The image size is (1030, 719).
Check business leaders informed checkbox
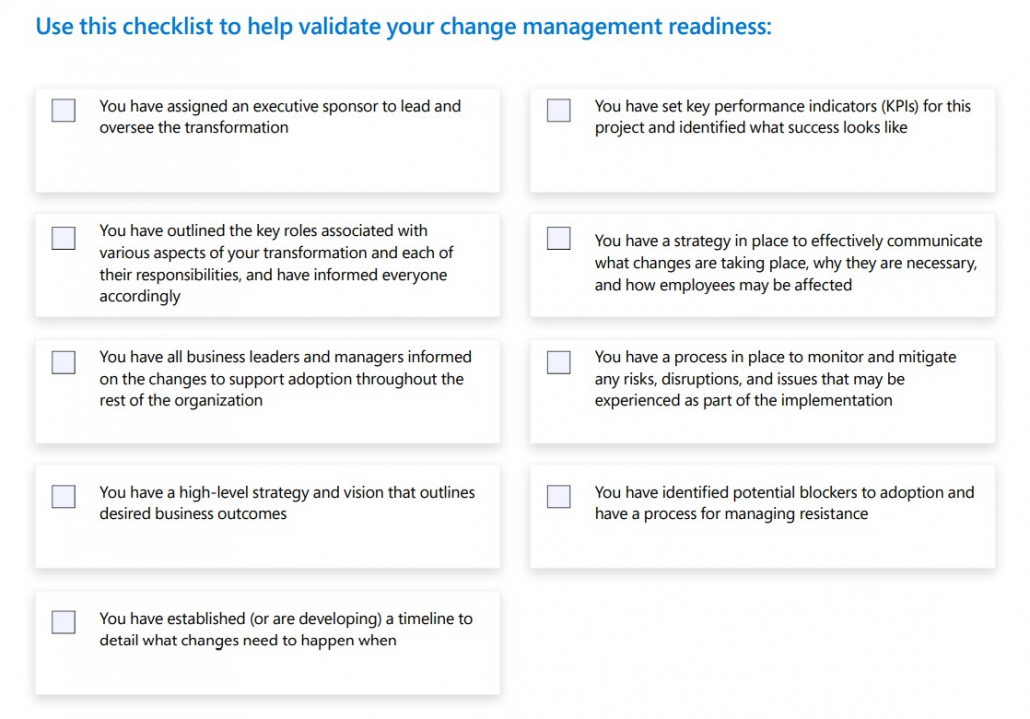[64, 362]
